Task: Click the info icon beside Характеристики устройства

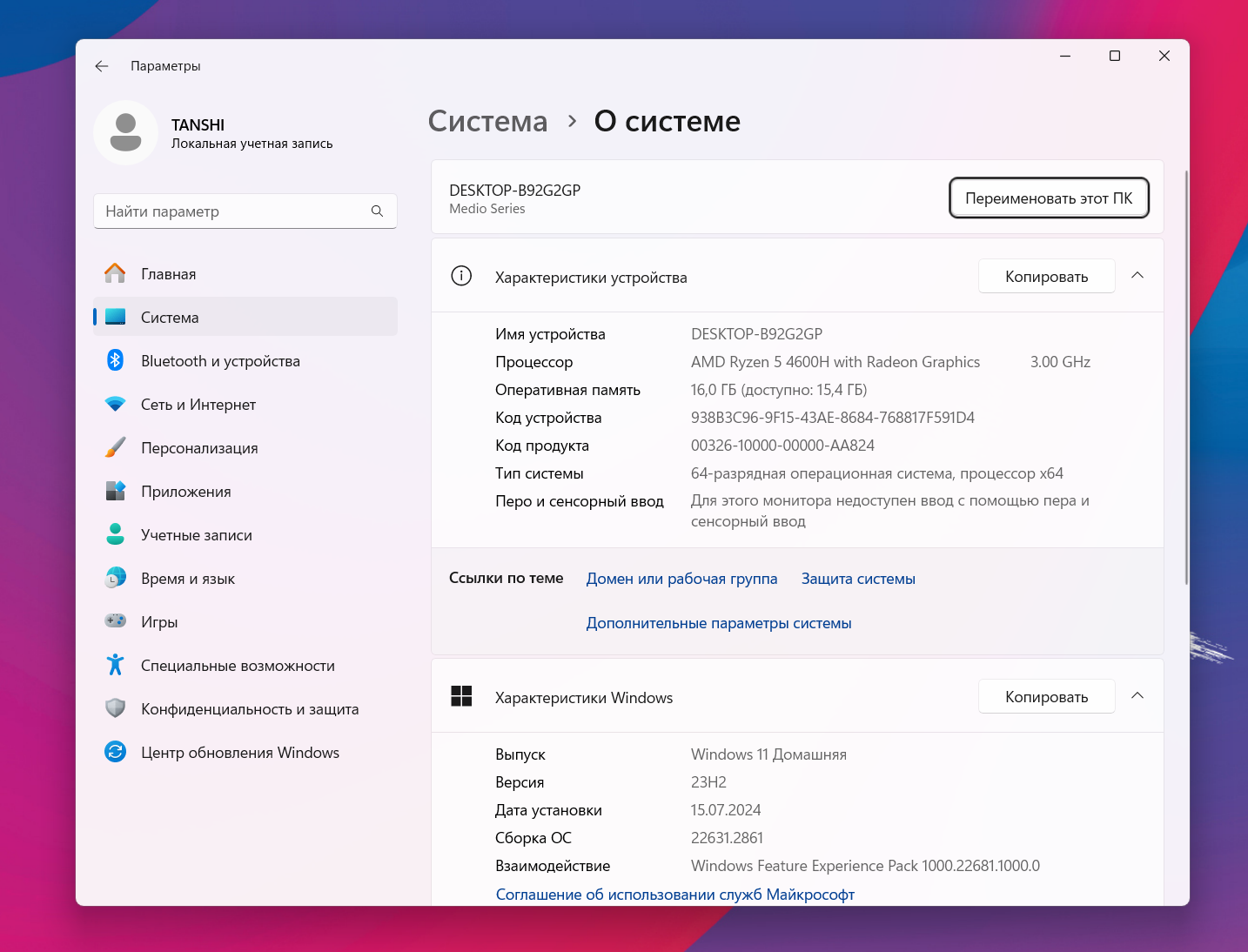Action: point(461,277)
